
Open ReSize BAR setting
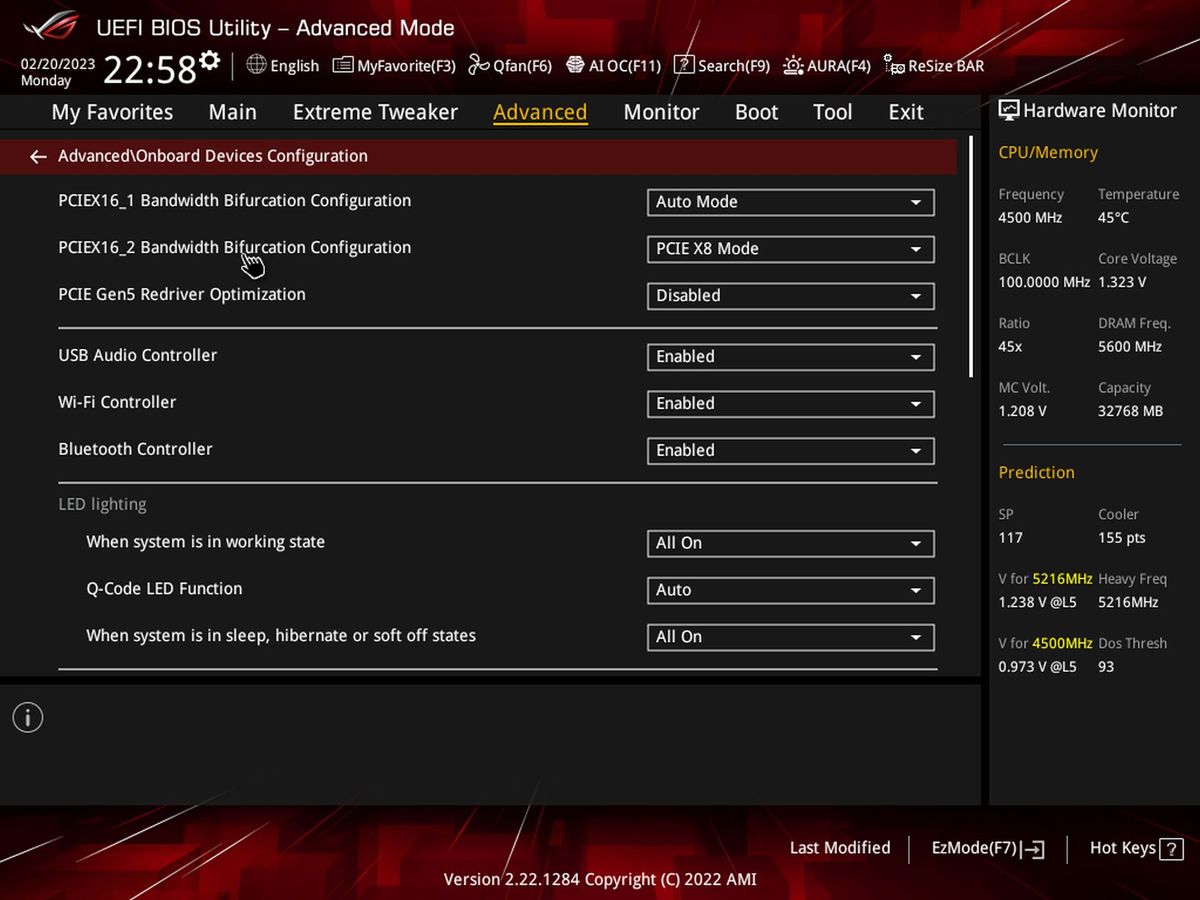click(x=934, y=66)
